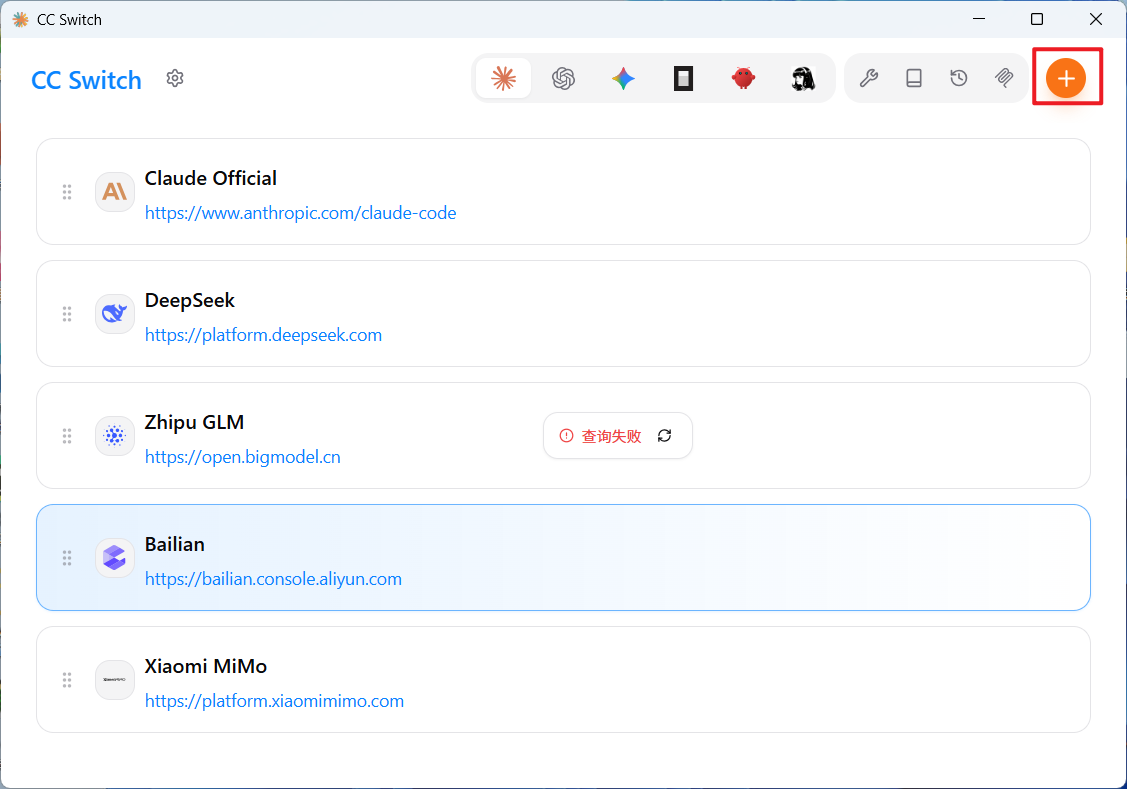Screen dimensions: 1127x789
Task: Refresh the Zhipu GLM usage query
Action: pos(665,435)
